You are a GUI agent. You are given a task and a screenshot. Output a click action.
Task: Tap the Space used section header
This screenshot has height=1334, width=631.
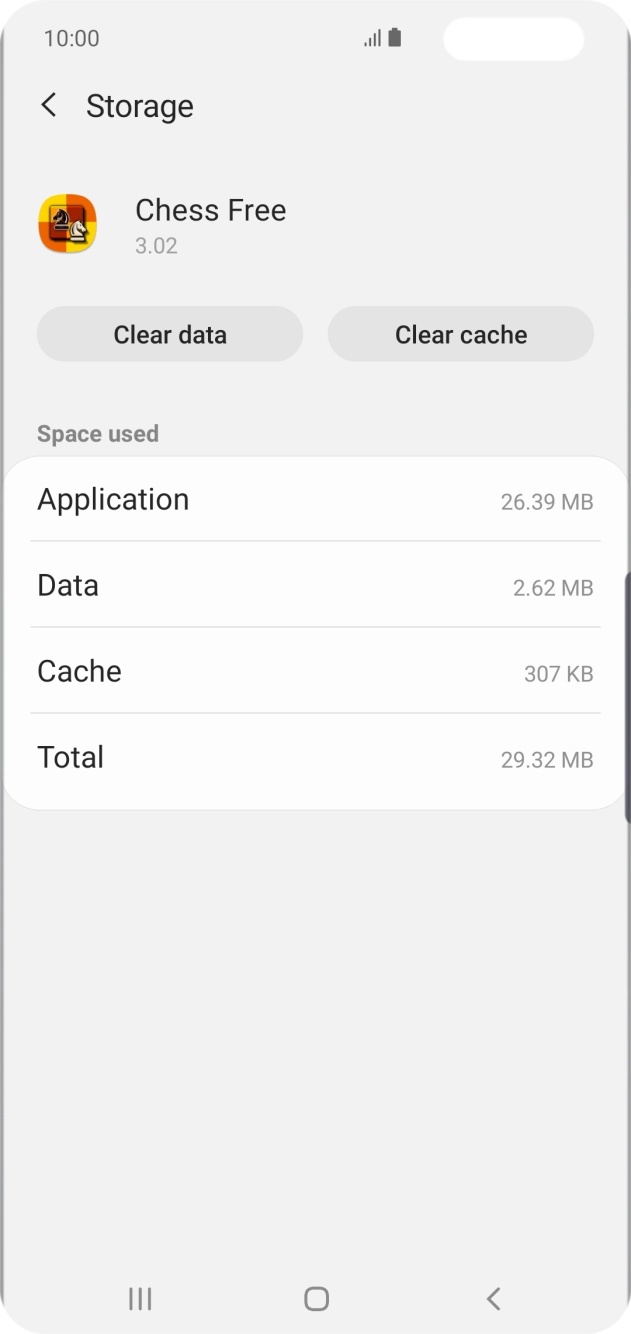(98, 433)
